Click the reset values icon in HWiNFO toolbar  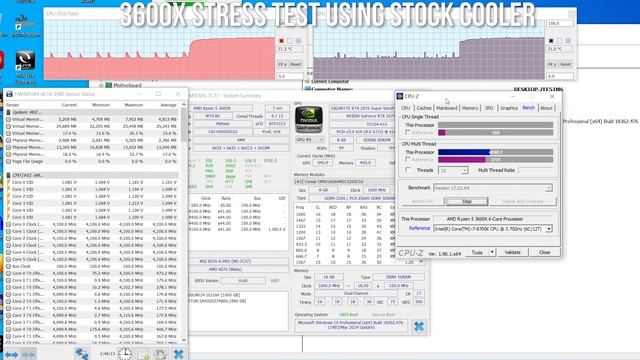[x=160, y=354]
